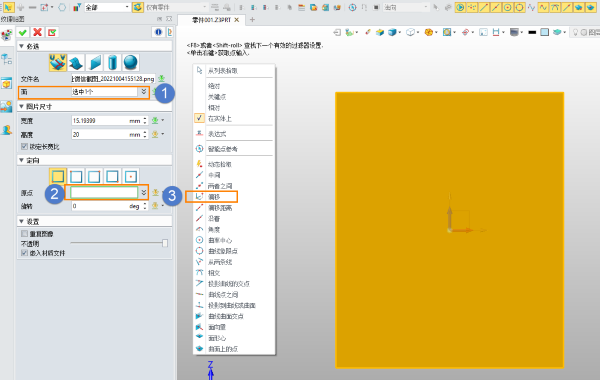Choose the top-right corner orientation icon
The image size is (600, 380).
point(94,176)
